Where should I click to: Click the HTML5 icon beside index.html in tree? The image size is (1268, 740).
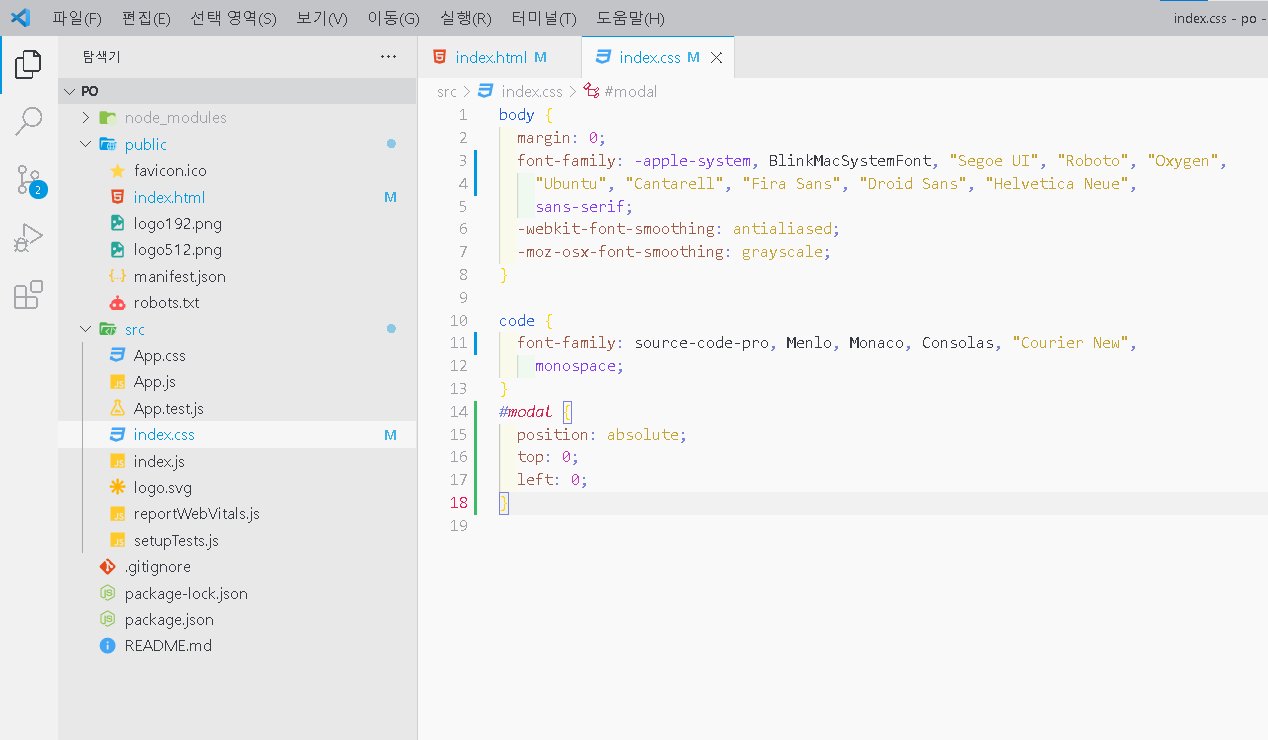[117, 197]
